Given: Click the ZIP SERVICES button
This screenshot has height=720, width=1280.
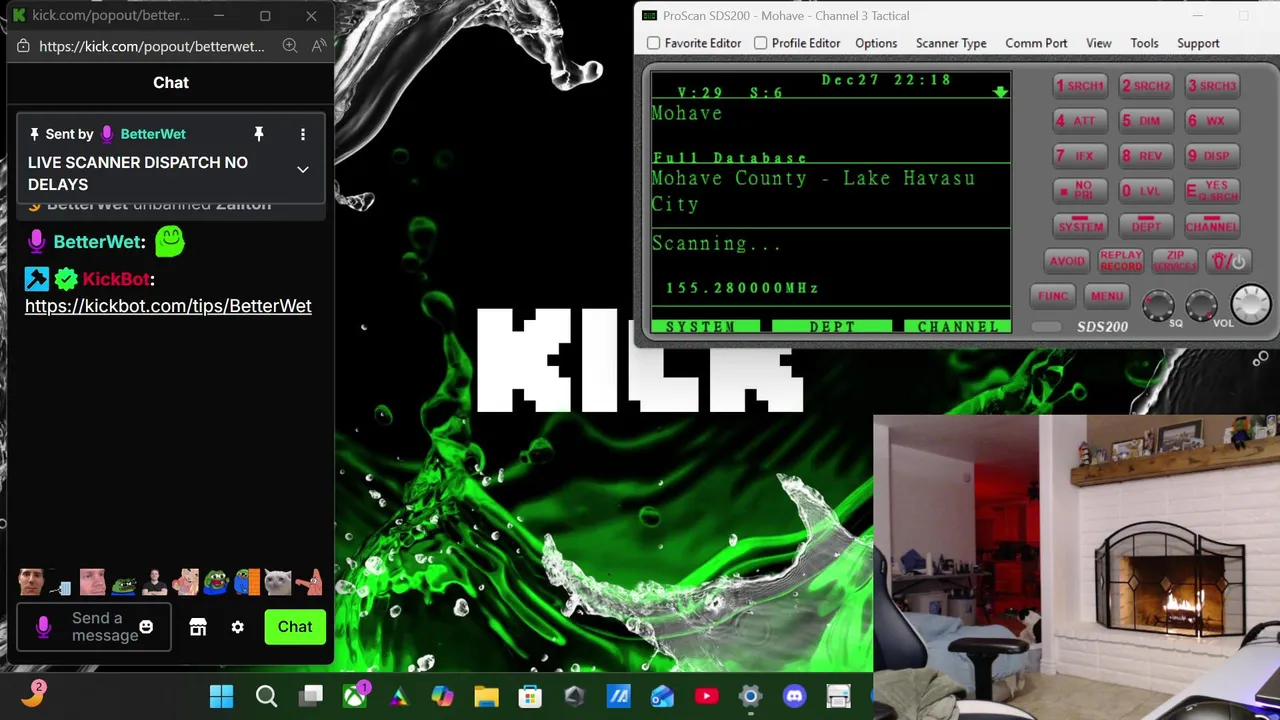Looking at the screenshot, I should coord(1175,261).
